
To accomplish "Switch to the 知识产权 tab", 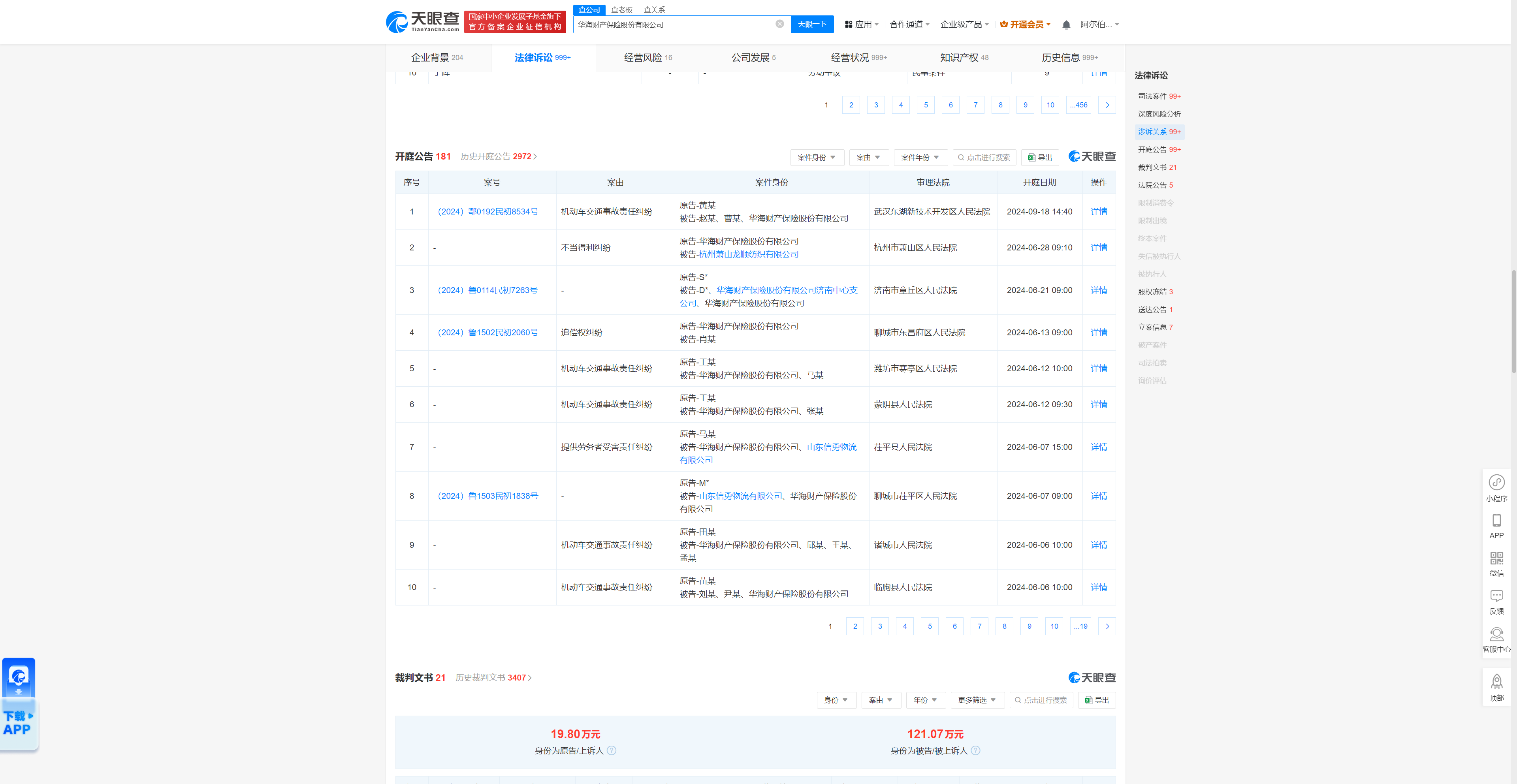I will click(x=964, y=58).
